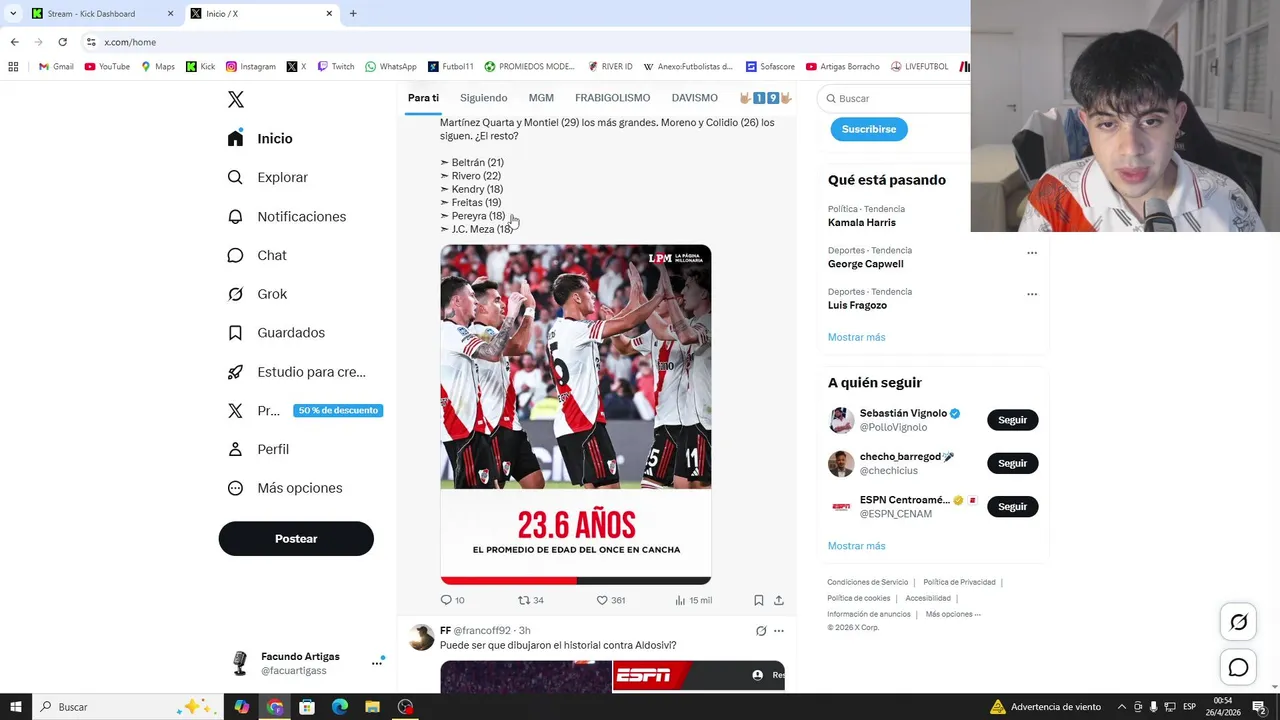Switch to Siguiendo tab

[484, 98]
